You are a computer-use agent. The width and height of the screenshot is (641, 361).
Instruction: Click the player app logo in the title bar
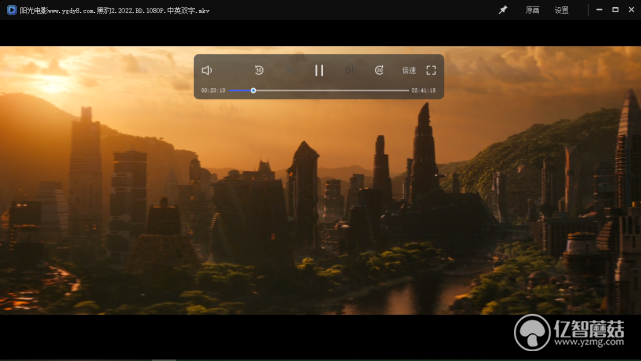pyautogui.click(x=11, y=10)
